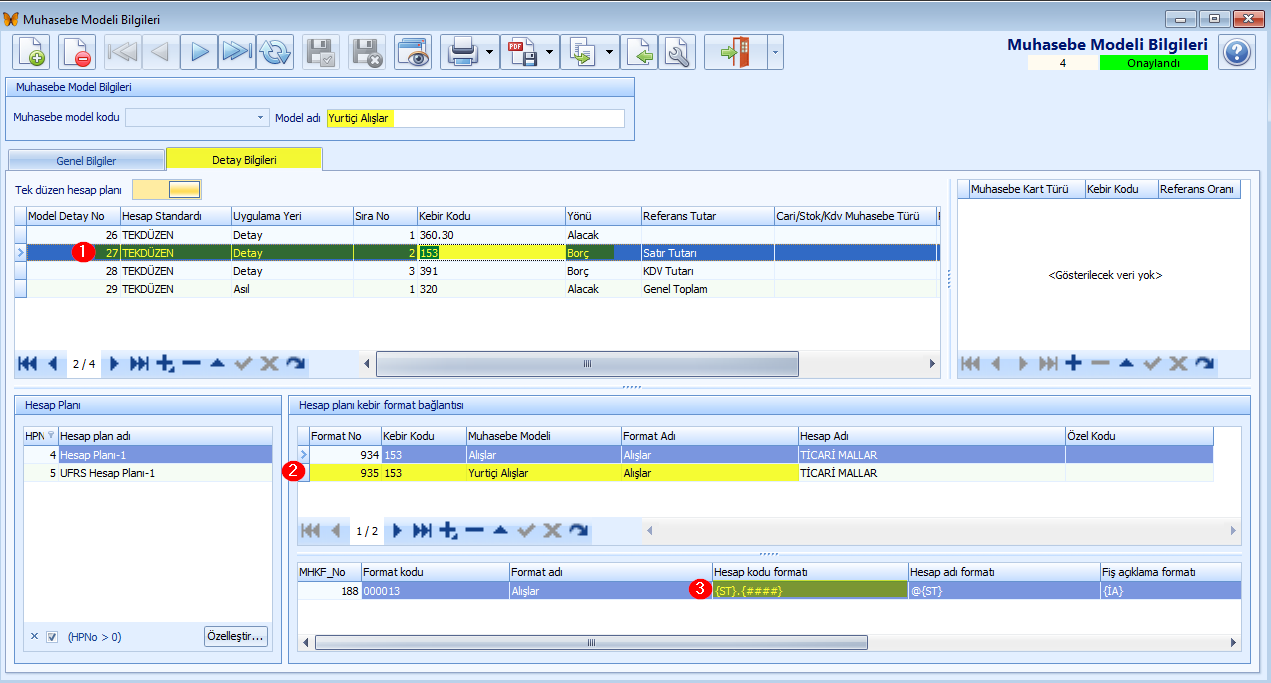
Task: Refresh the kebir format grid navigator
Action: click(578, 530)
